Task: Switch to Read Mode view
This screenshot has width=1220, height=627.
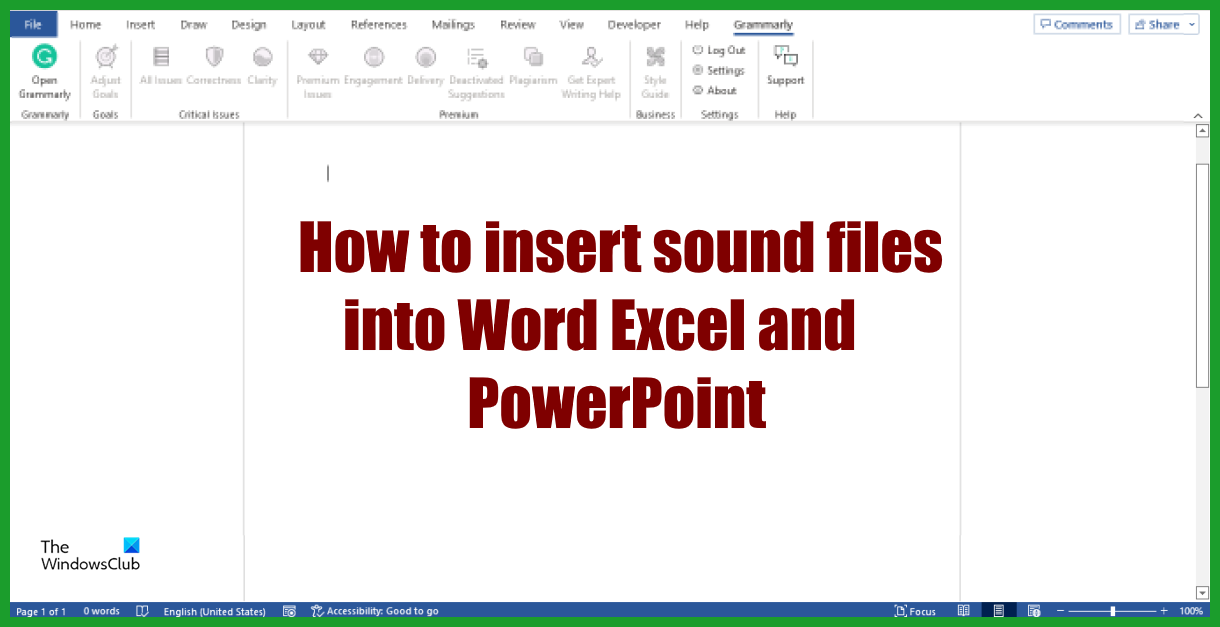Action: tap(964, 610)
